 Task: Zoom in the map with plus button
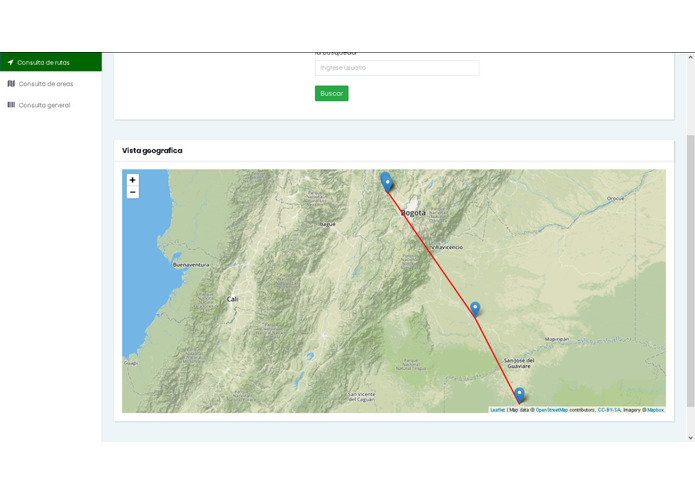point(133,180)
